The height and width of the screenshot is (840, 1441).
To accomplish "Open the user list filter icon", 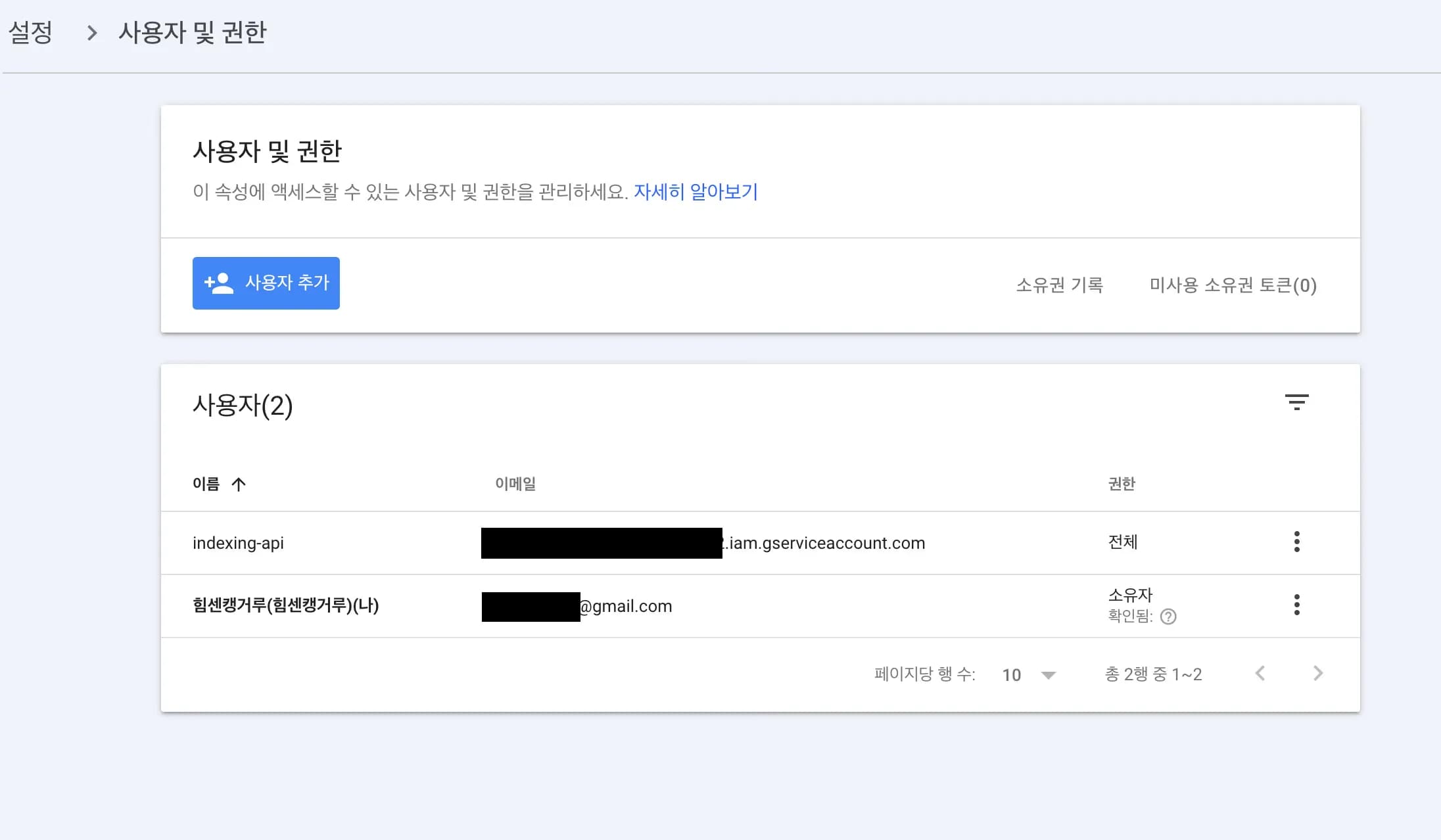I will 1297,402.
